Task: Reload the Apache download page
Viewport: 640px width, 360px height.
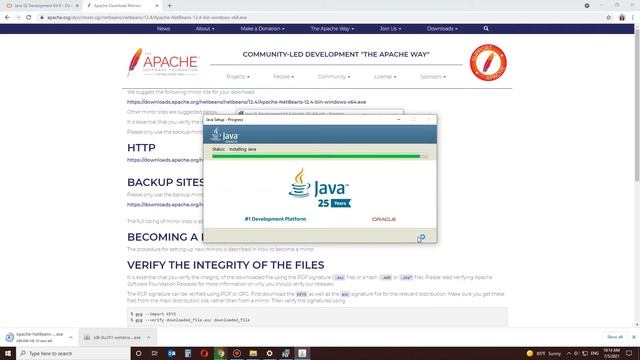Action: (29, 18)
